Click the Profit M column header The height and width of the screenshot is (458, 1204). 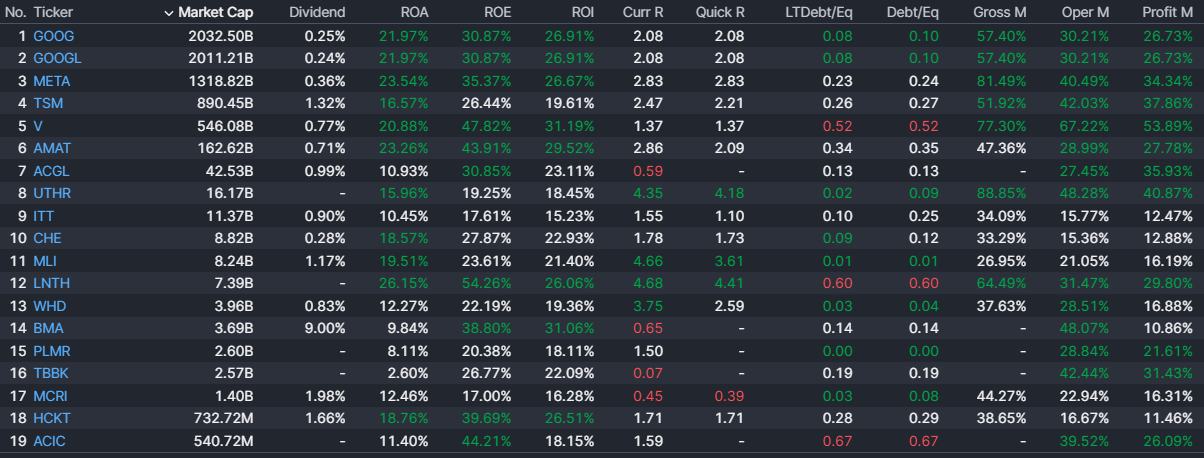click(1167, 13)
